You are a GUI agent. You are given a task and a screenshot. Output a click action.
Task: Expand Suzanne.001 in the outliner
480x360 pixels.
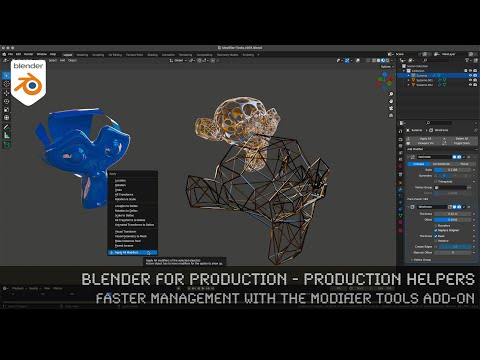[409, 80]
